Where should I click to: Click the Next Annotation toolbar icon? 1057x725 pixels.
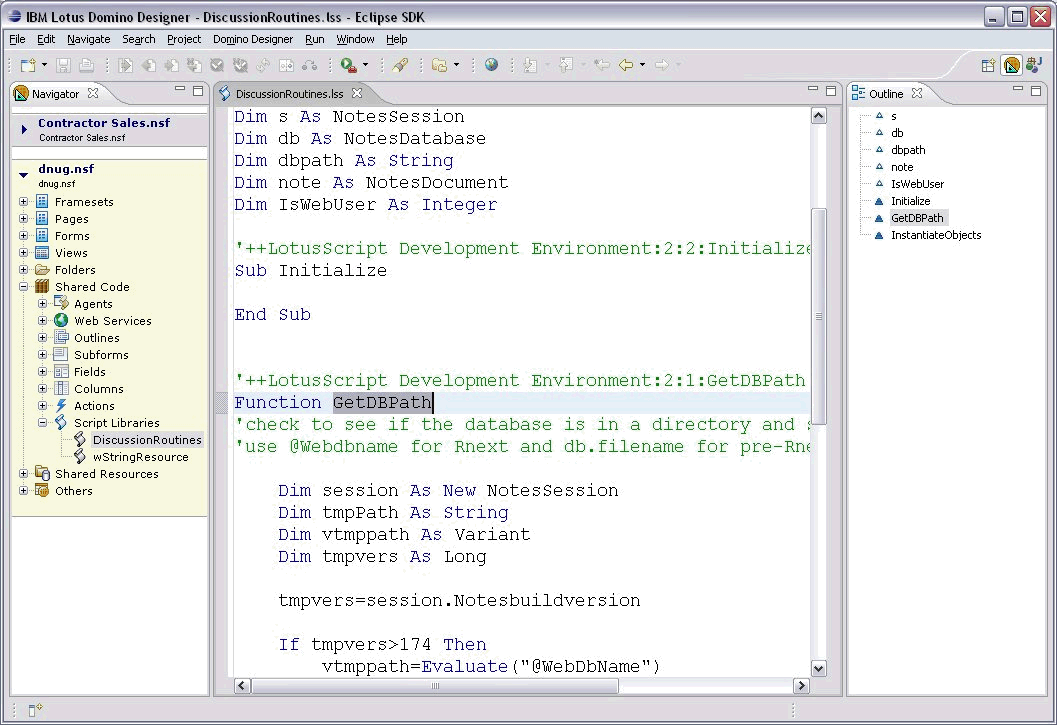coord(531,65)
